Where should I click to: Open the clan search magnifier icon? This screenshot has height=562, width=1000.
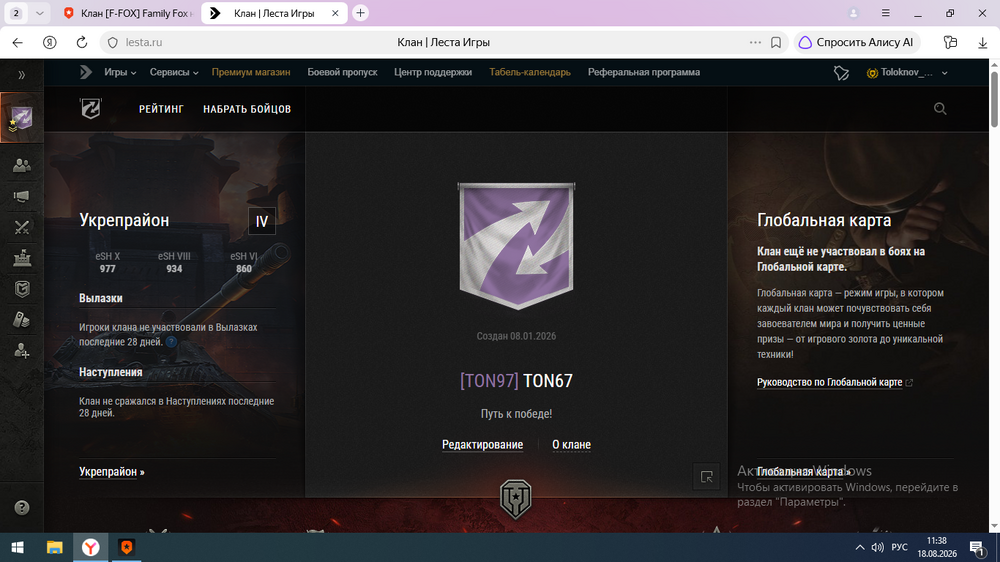940,109
